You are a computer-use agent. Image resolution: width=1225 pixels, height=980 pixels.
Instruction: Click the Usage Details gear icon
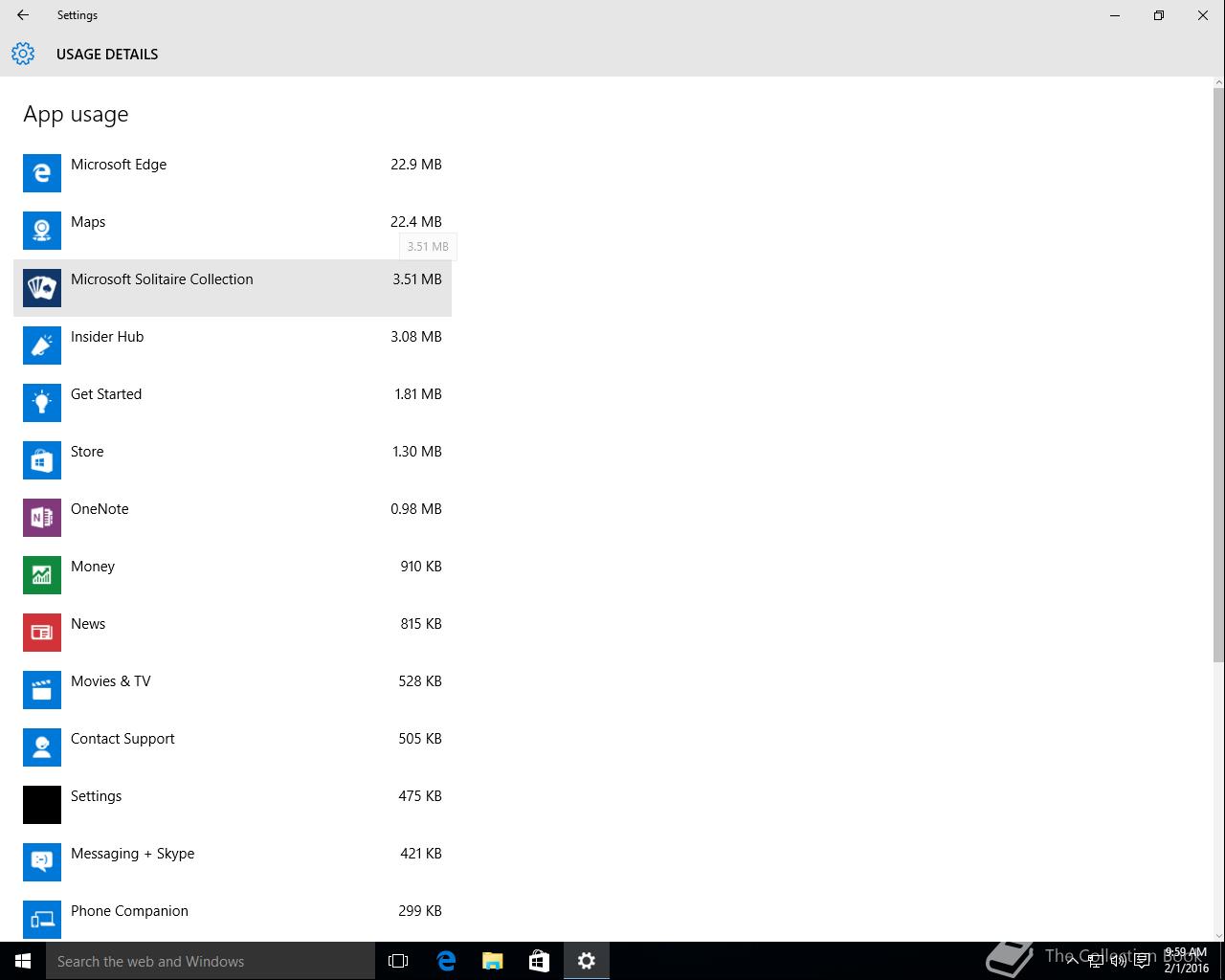(23, 54)
